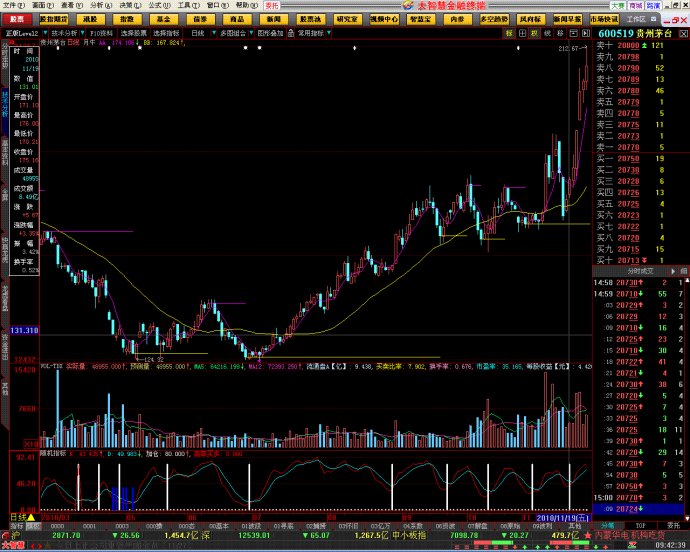
Task: Open the 智慧宝 section
Action: pos(421,19)
